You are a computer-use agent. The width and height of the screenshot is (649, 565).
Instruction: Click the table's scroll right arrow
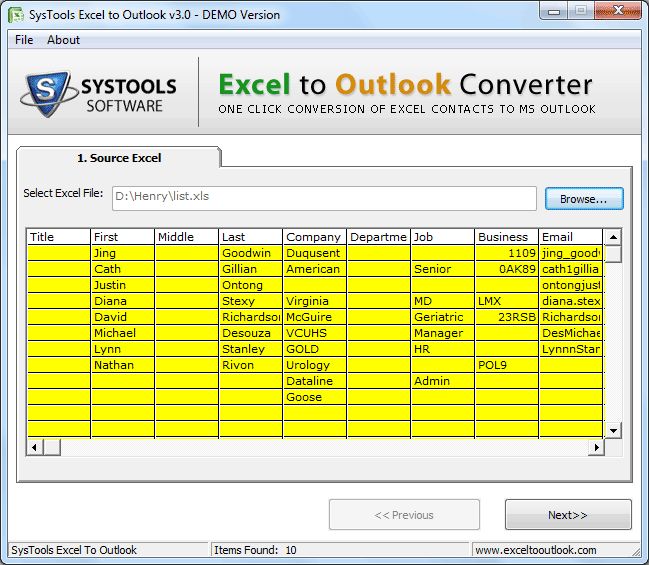596,447
